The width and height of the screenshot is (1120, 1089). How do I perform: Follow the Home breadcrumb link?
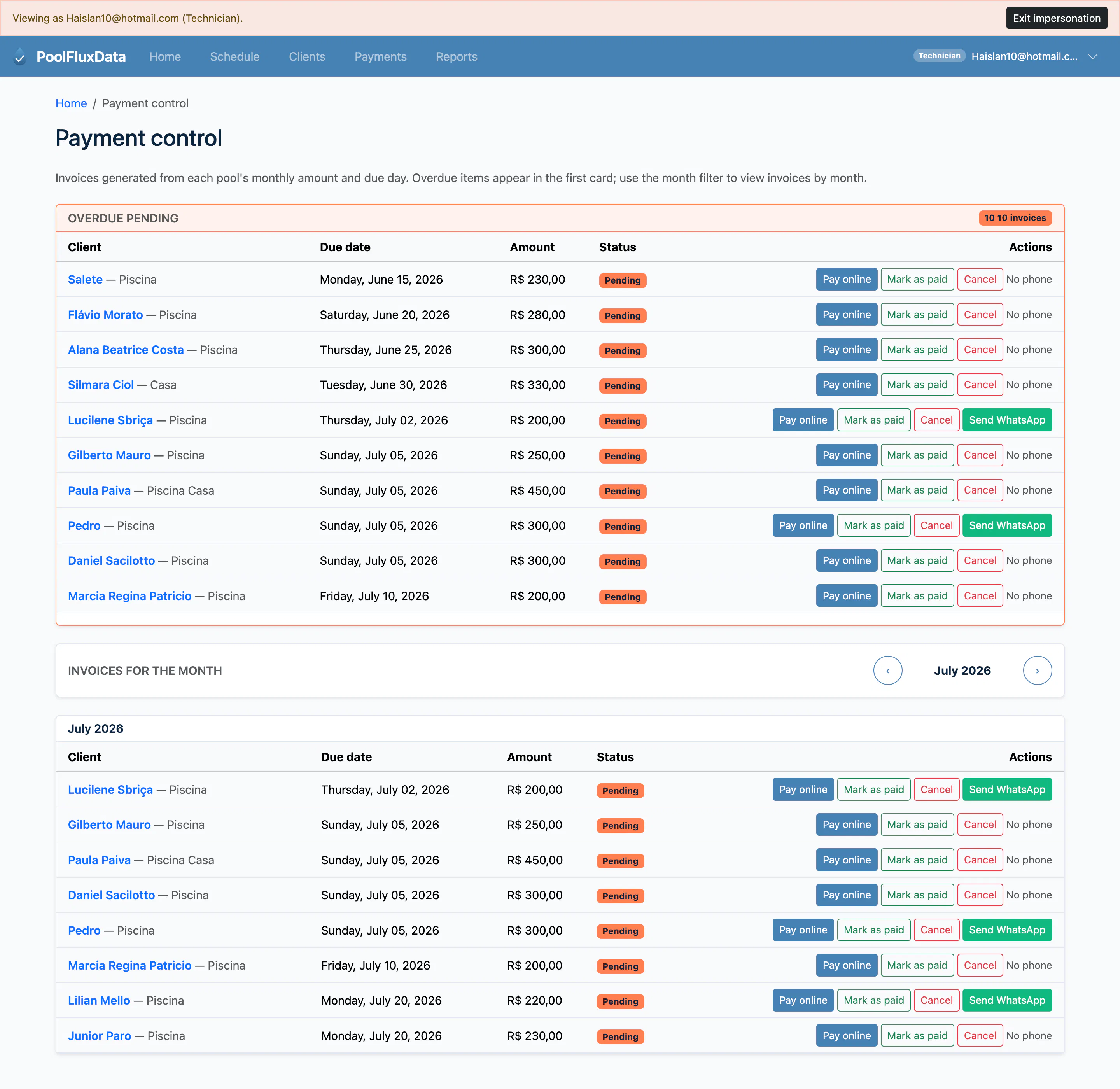[71, 103]
